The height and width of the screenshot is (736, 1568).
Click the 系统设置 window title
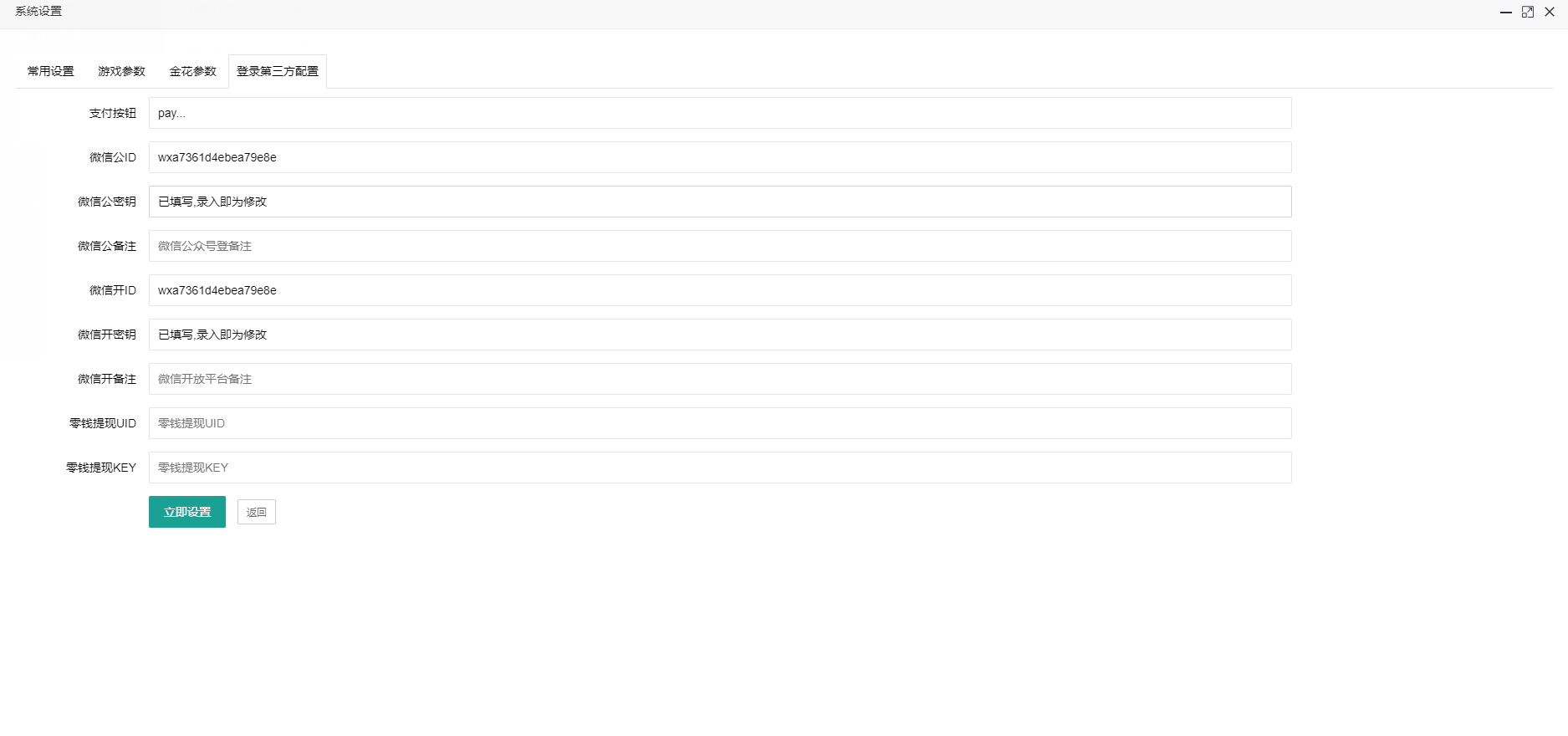tap(38, 12)
